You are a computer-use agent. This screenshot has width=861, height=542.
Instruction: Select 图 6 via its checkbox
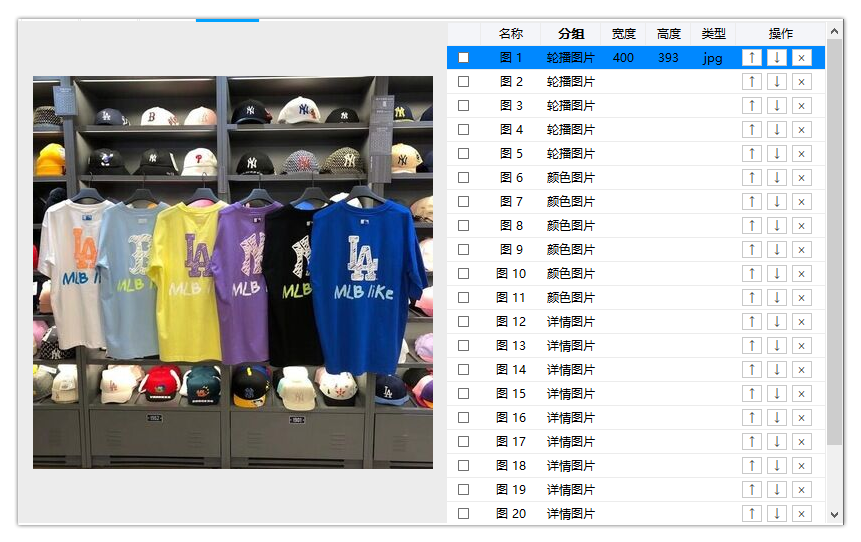pyautogui.click(x=463, y=177)
